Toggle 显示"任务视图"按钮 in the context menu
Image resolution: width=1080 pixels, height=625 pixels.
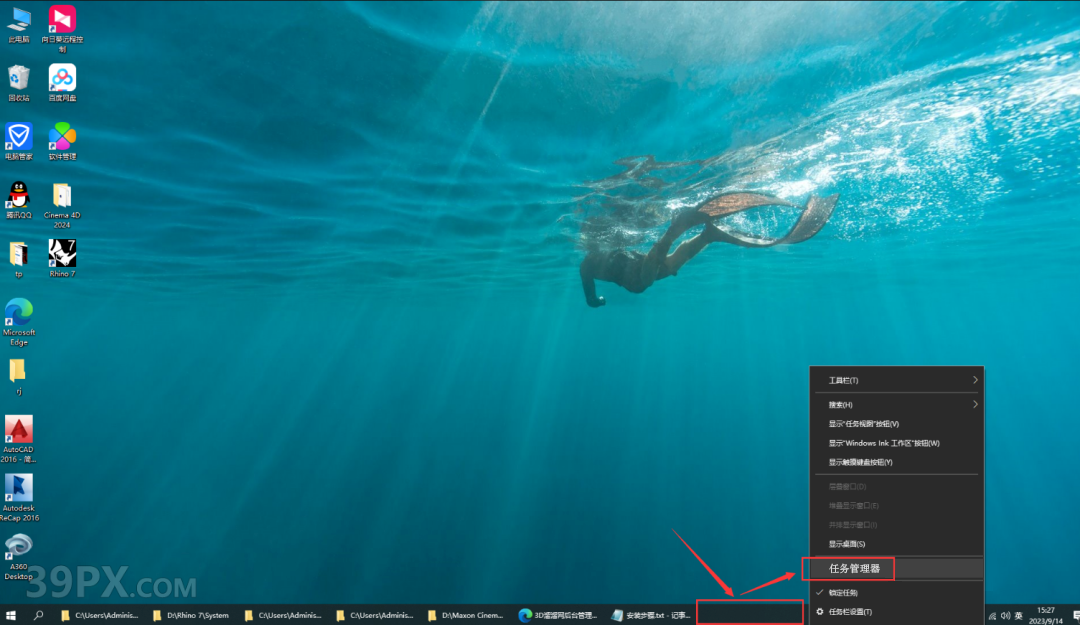[x=863, y=424]
